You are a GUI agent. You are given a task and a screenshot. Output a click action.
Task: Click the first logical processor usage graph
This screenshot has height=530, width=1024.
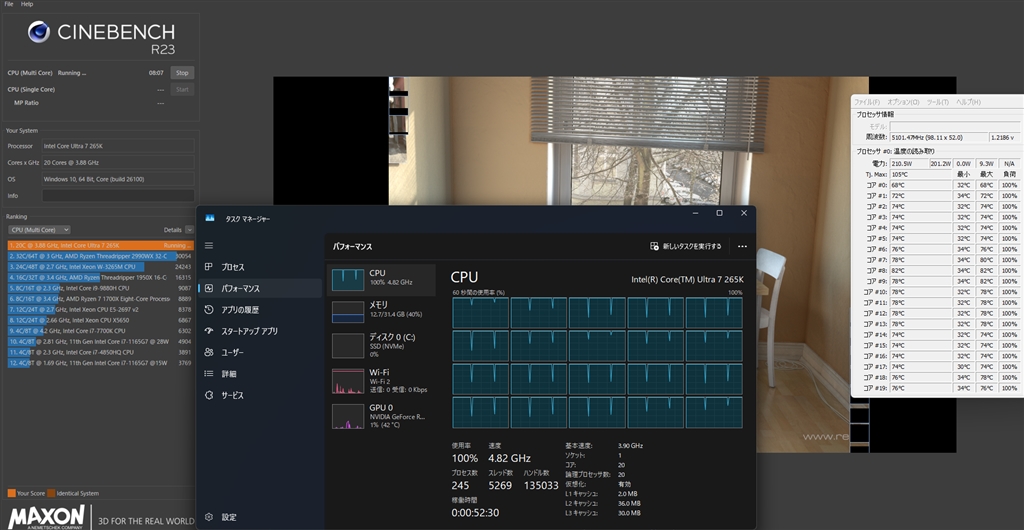click(480, 313)
